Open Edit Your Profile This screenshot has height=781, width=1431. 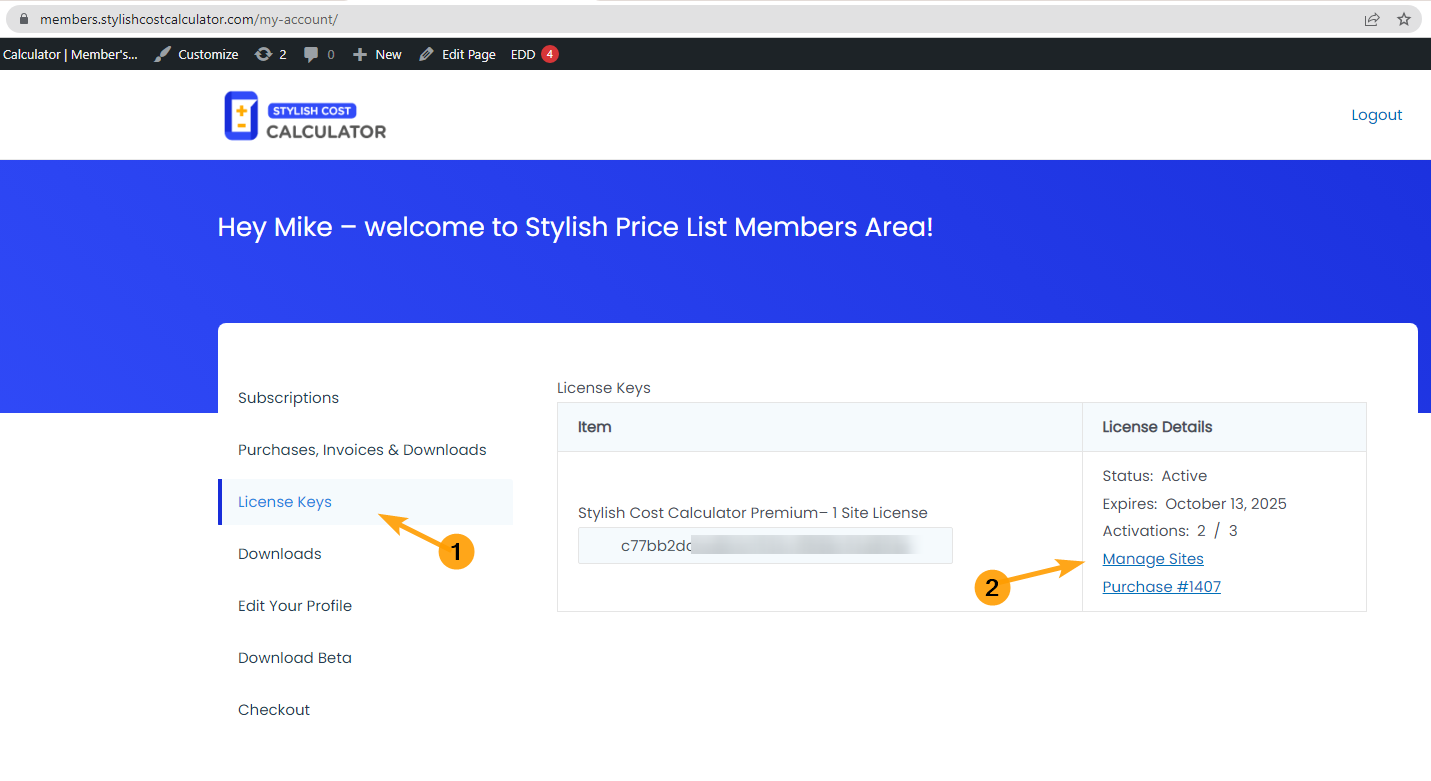coord(295,606)
